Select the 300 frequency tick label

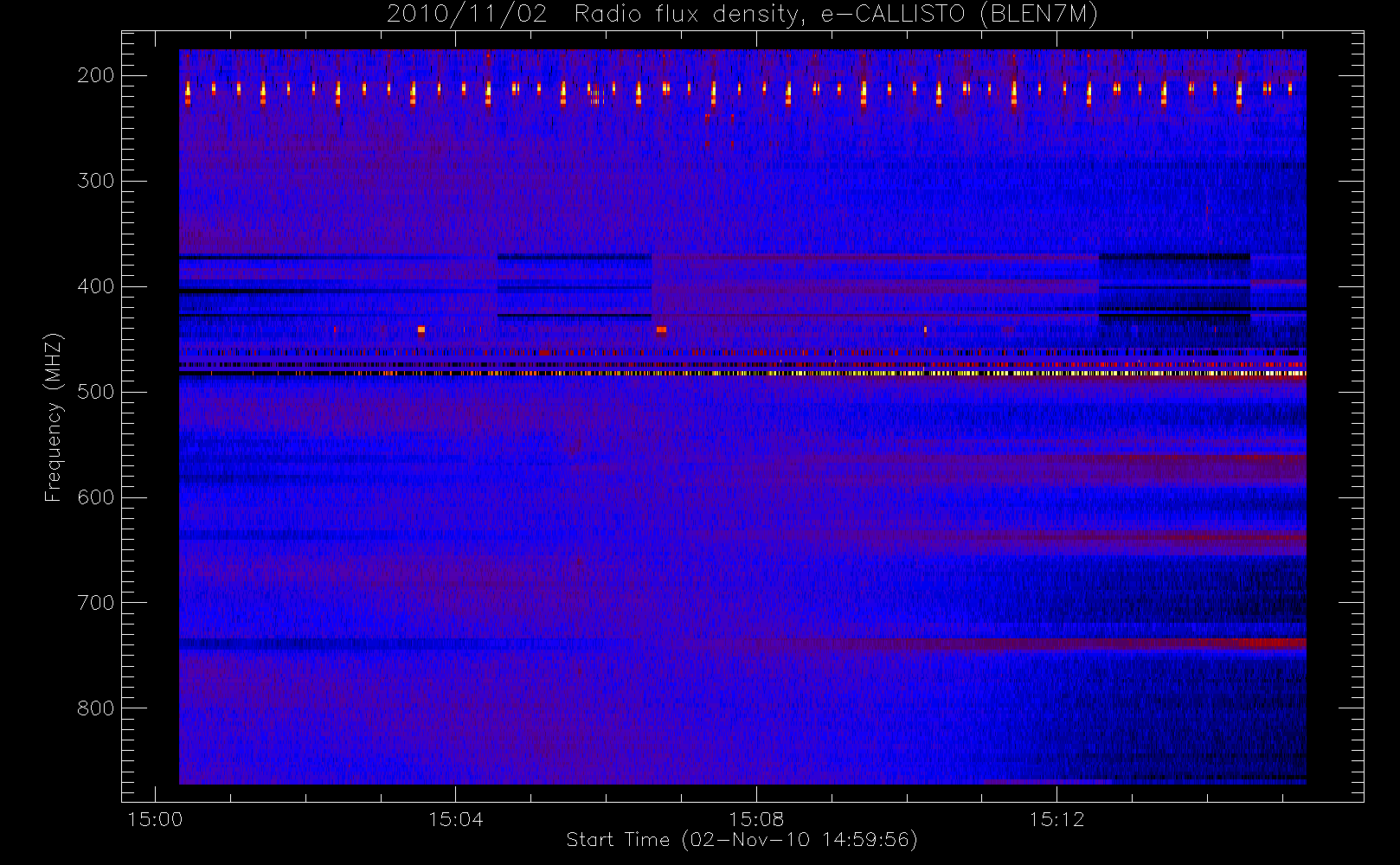point(96,181)
